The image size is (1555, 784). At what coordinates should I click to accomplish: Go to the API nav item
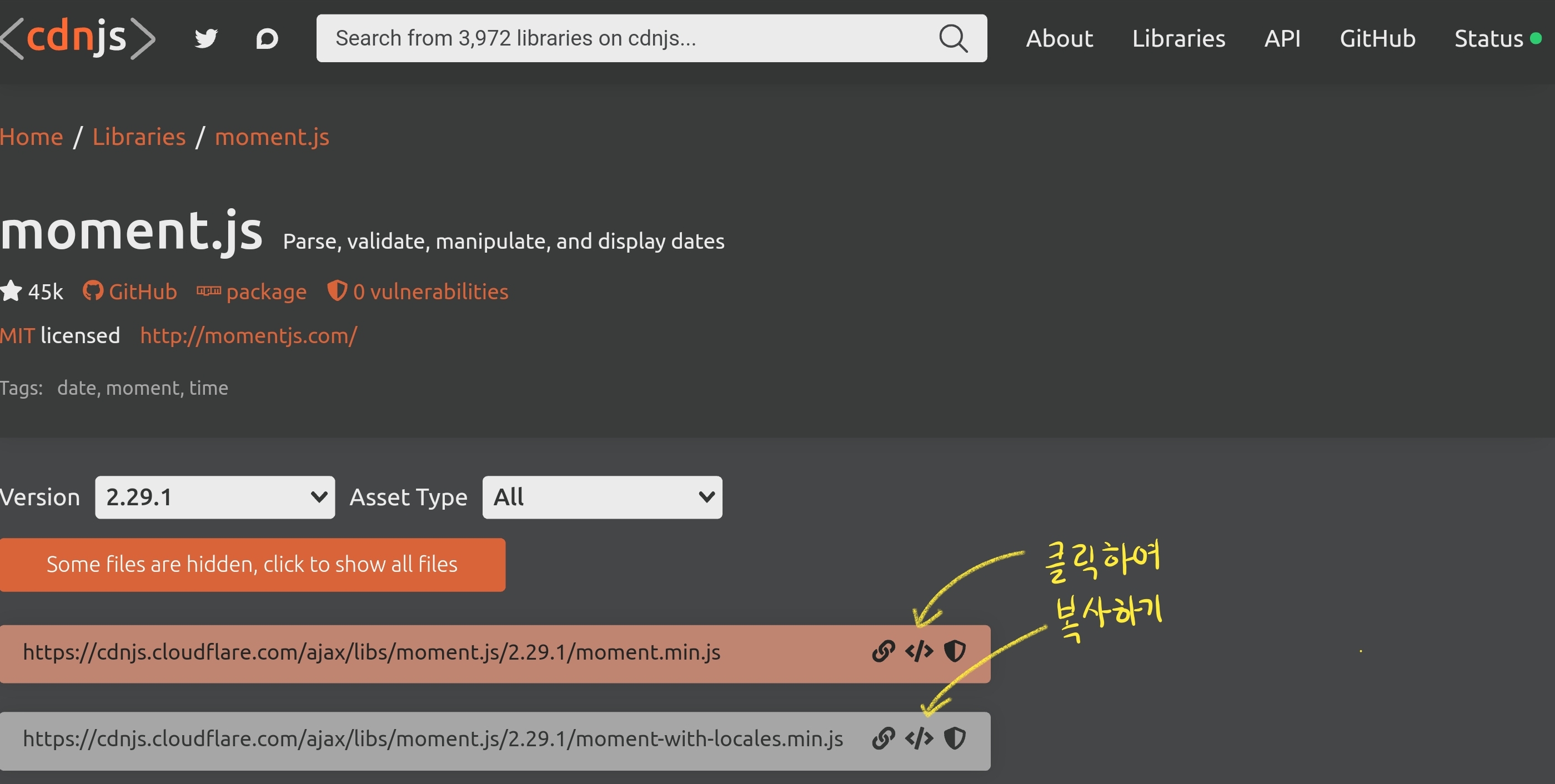pos(1282,39)
